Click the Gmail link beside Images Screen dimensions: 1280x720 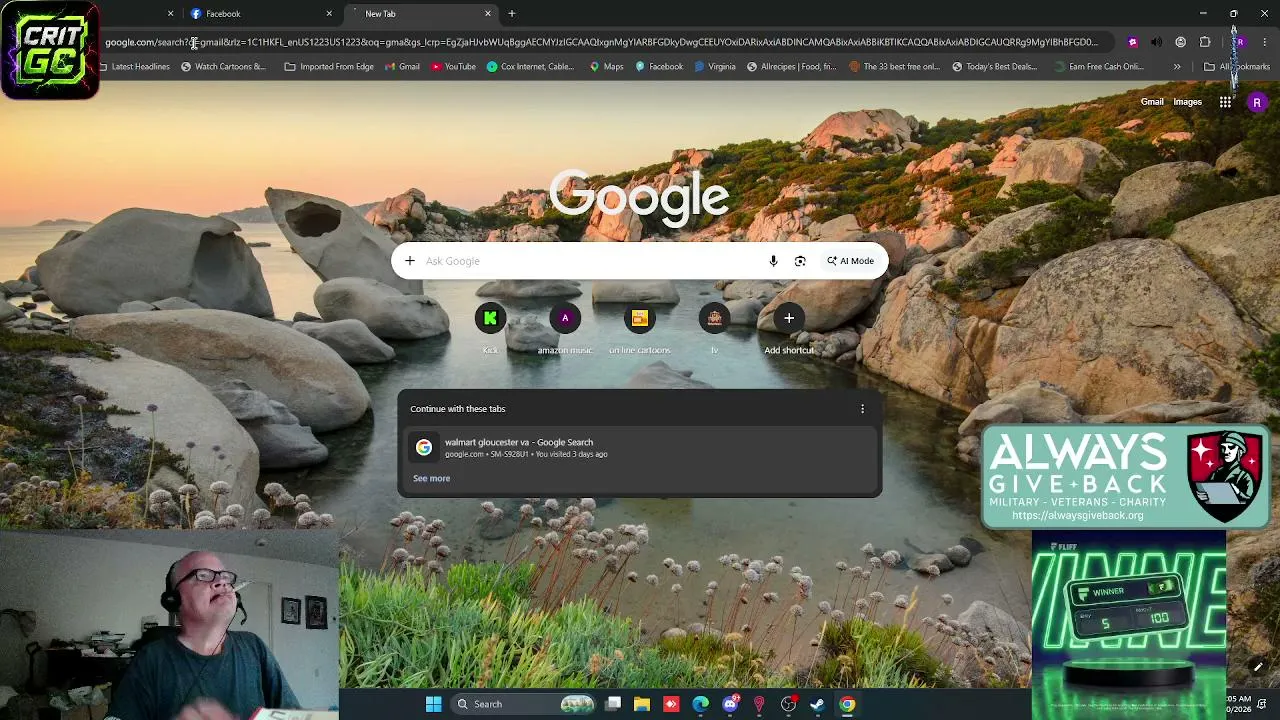point(1152,102)
